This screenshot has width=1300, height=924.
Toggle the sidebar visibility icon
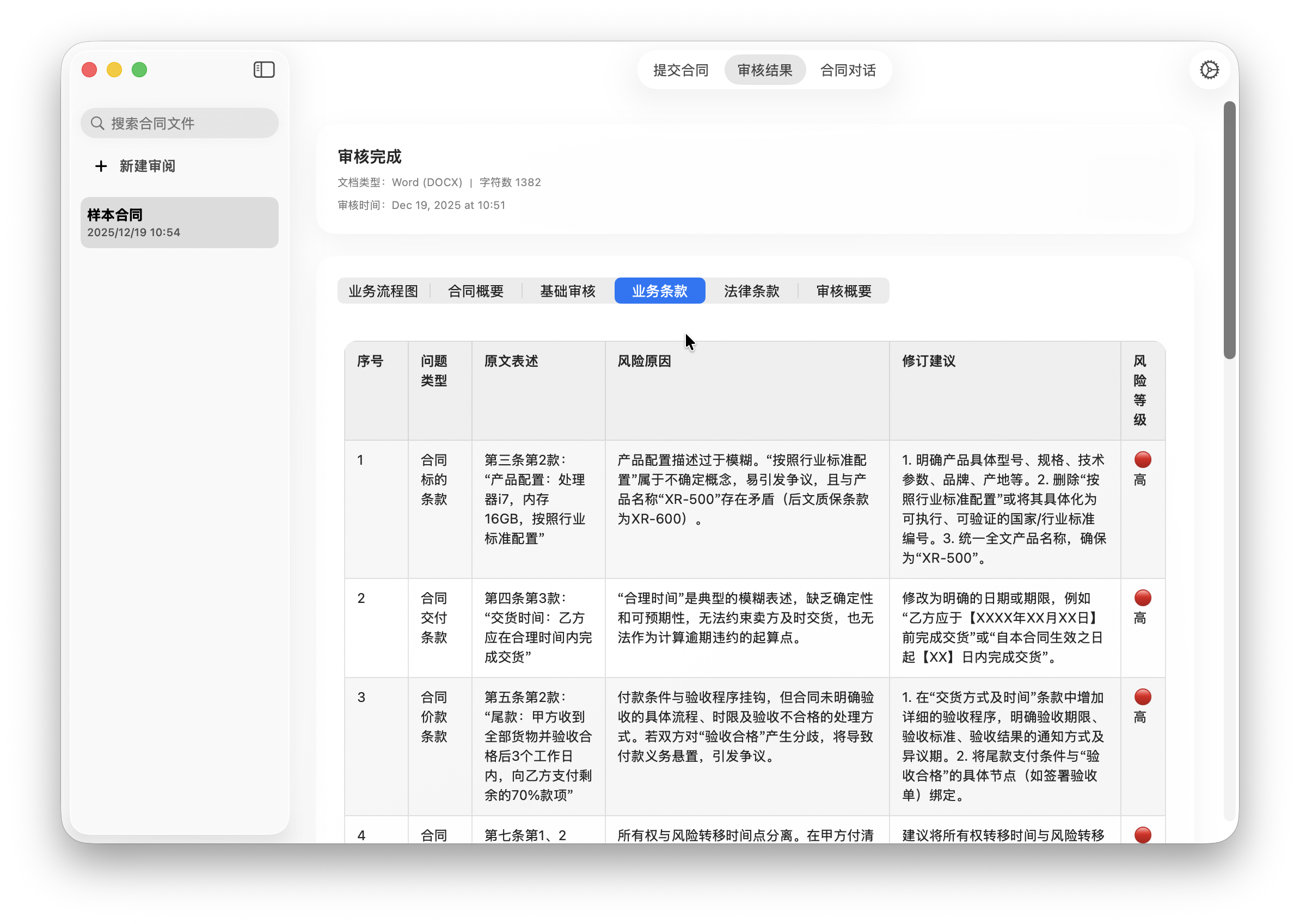[x=263, y=70]
